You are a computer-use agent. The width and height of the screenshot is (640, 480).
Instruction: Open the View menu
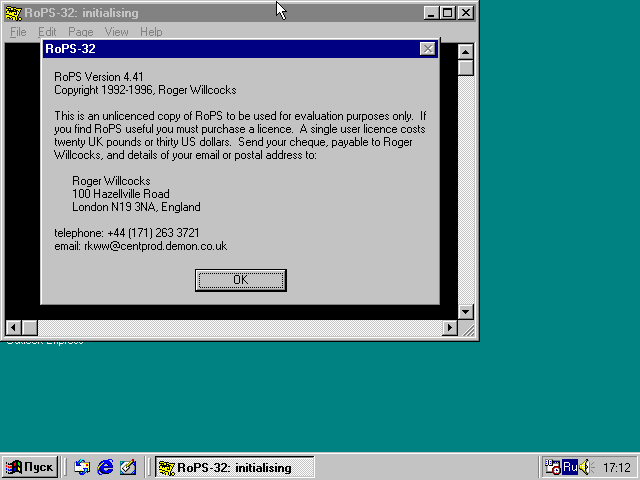coord(116,32)
